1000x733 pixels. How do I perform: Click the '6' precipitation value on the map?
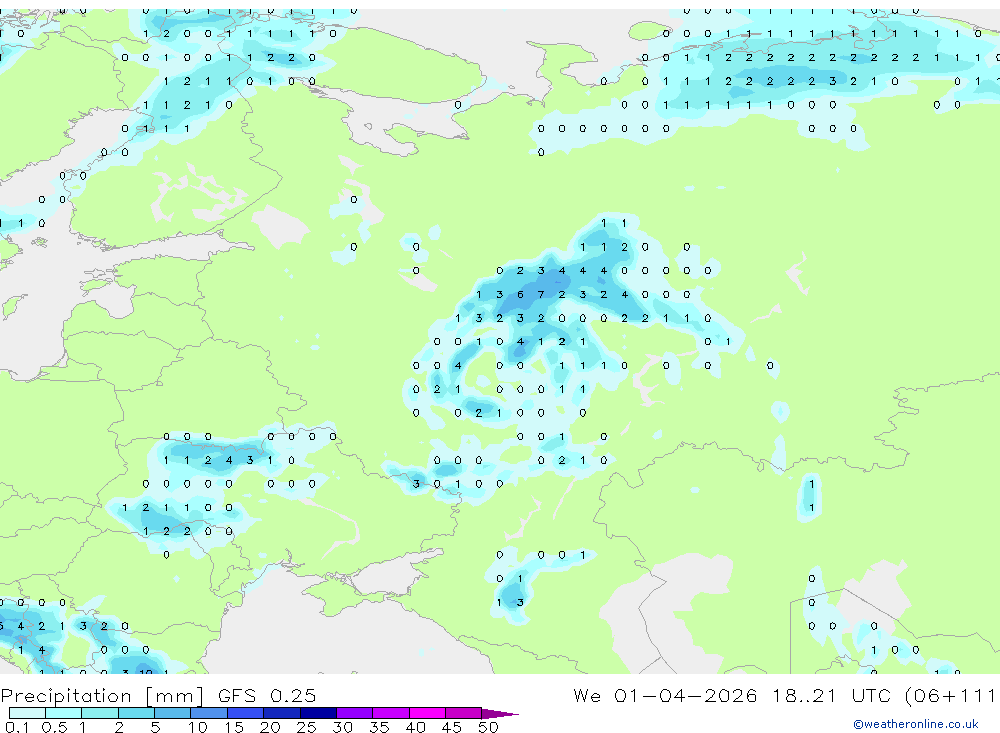pyautogui.click(x=520, y=294)
